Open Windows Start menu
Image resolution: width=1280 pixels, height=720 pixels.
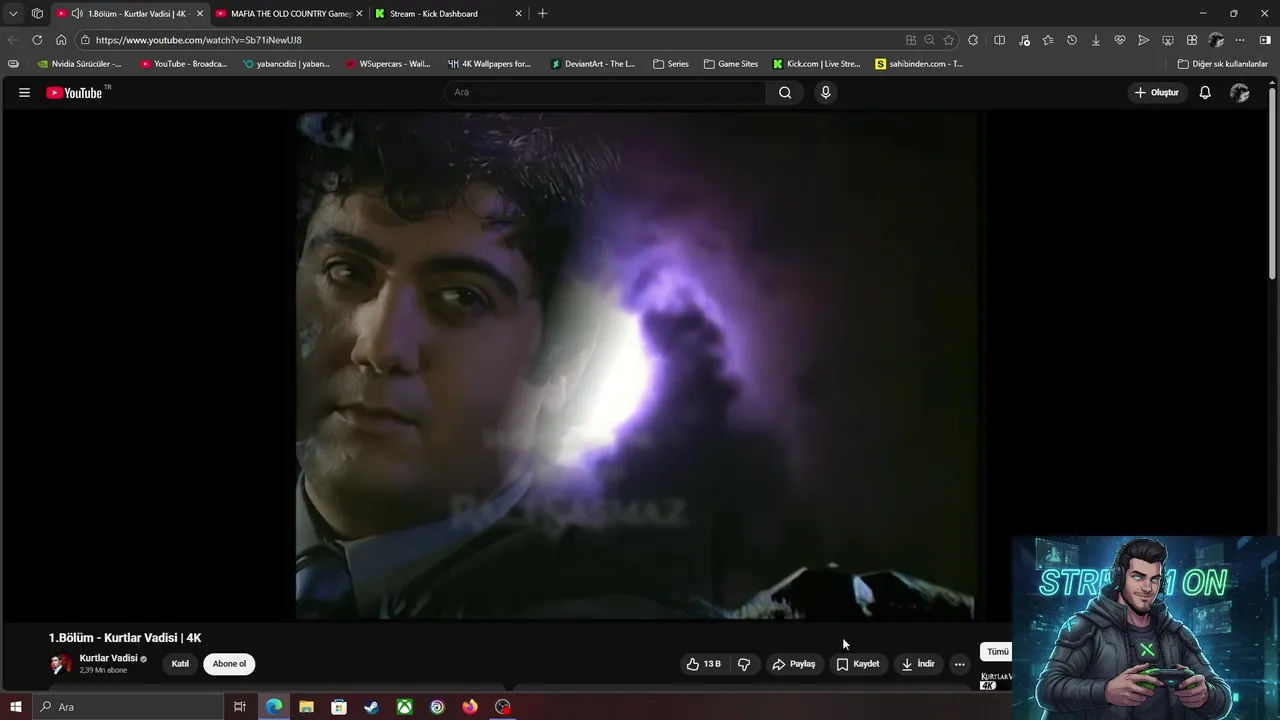[15, 707]
